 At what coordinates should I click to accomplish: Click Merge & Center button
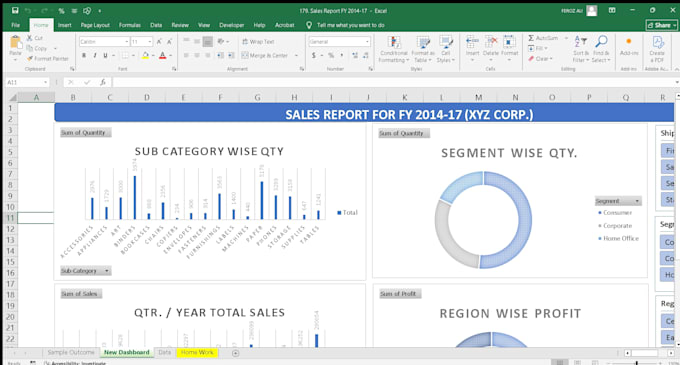point(265,55)
